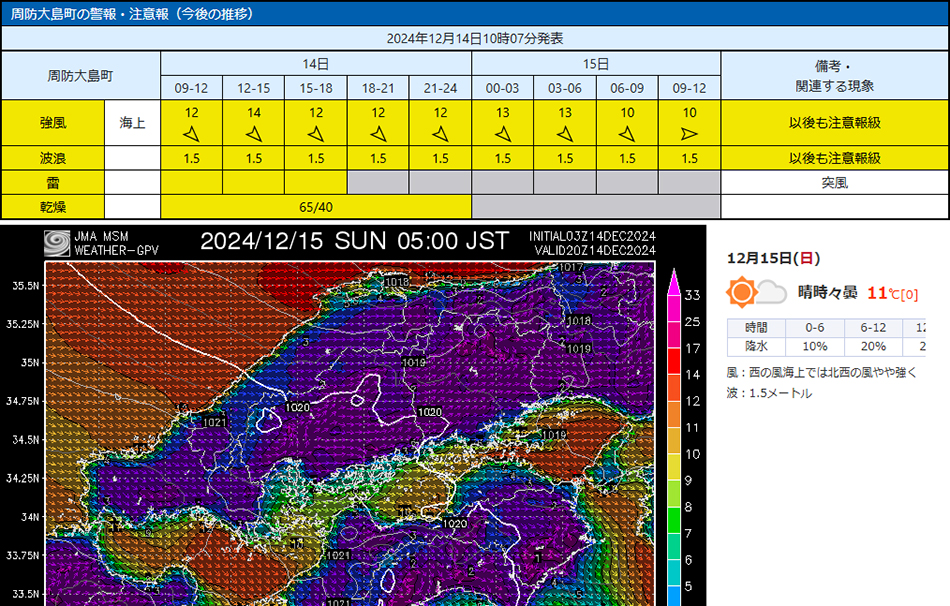Select the 雷 warning row header
Image resolution: width=950 pixels, height=606 pixels.
click(53, 182)
